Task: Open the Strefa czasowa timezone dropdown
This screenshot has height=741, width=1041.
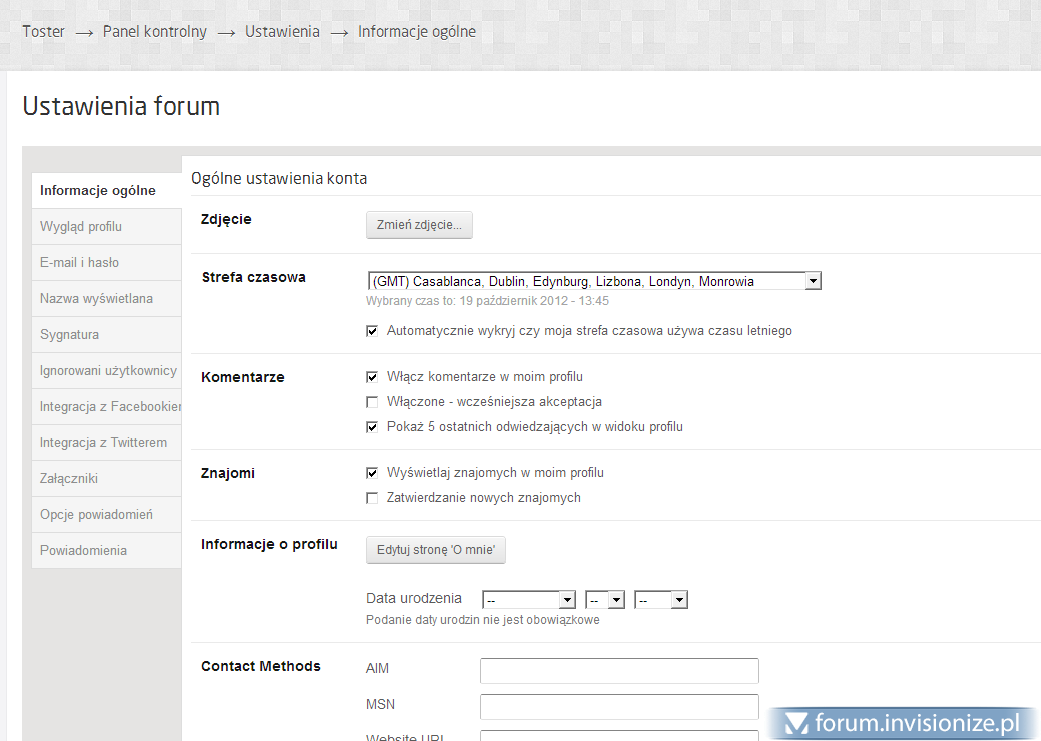Action: pos(594,281)
